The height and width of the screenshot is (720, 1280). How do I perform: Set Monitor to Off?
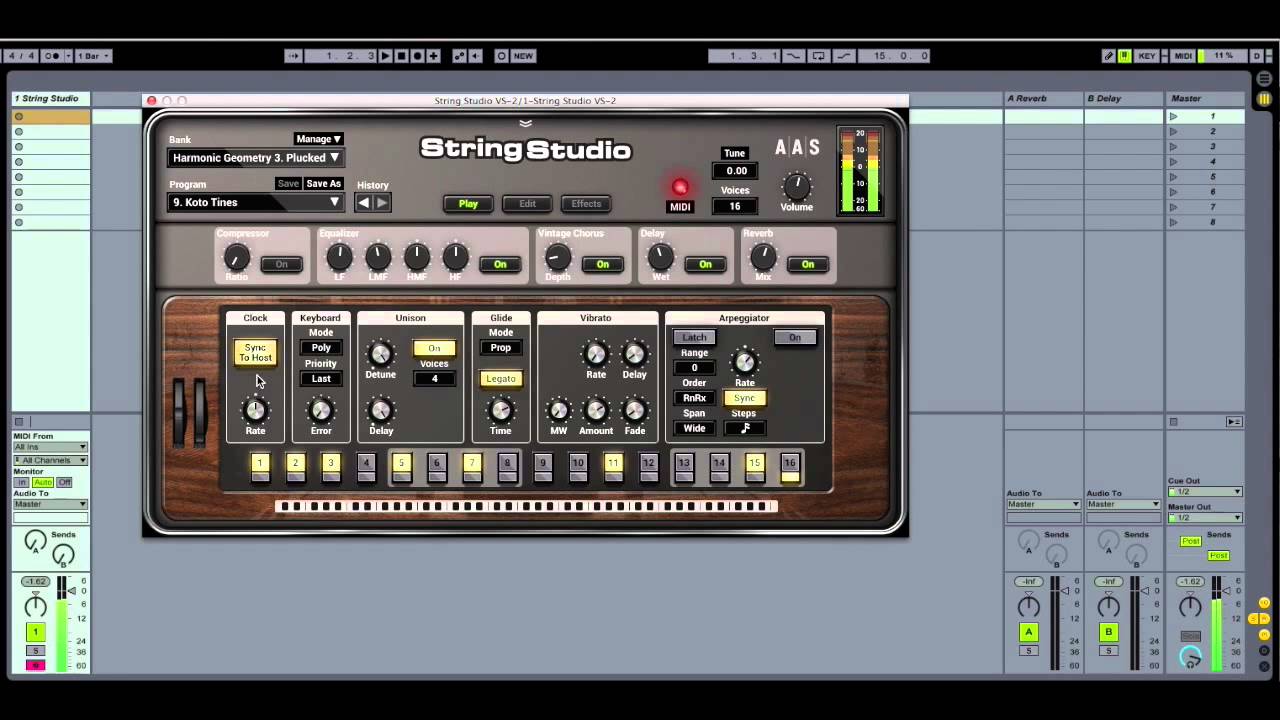click(x=64, y=482)
